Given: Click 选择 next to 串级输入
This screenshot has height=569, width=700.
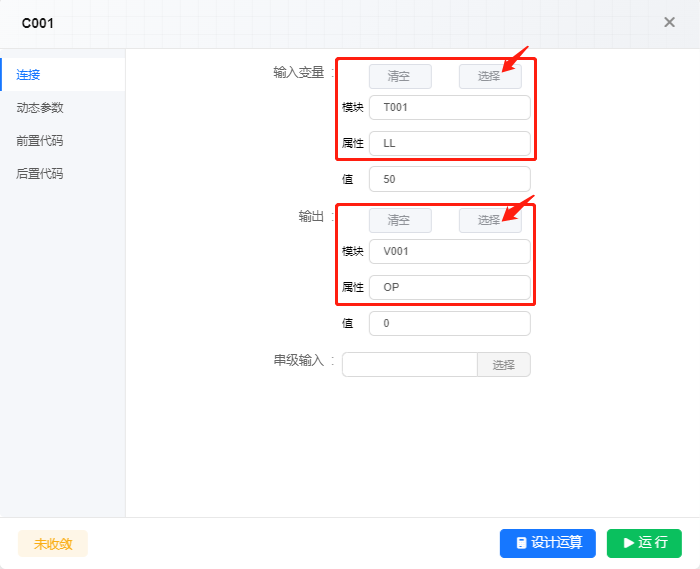Looking at the screenshot, I should pyautogui.click(x=504, y=365).
